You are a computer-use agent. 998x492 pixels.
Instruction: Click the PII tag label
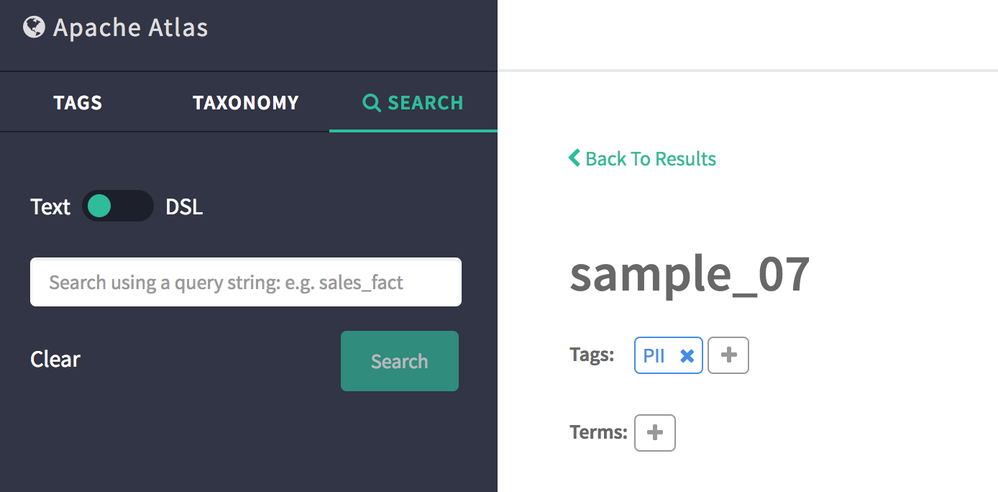(655, 356)
